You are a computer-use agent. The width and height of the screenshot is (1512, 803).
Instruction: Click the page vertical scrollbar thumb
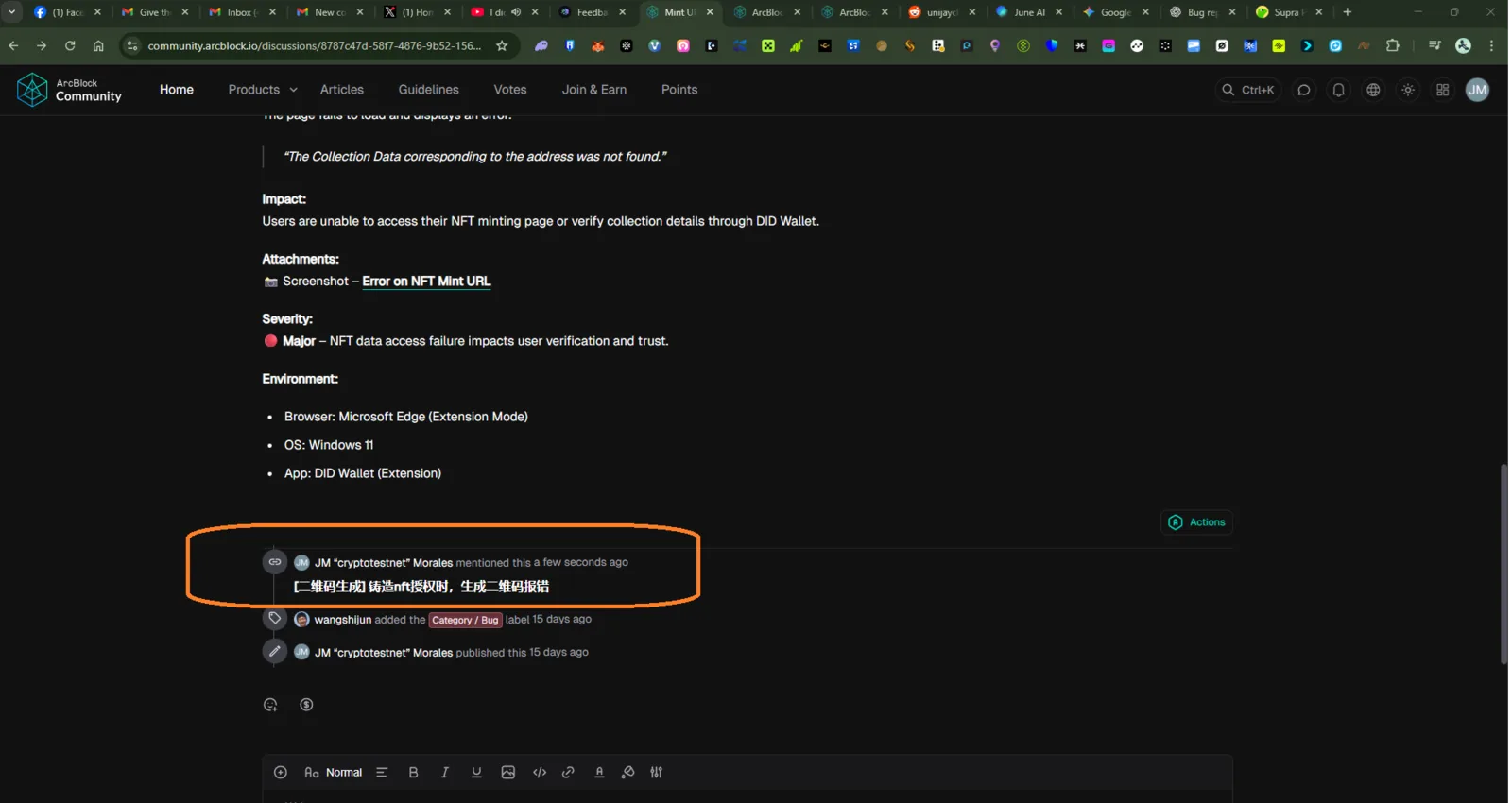coord(1503,564)
